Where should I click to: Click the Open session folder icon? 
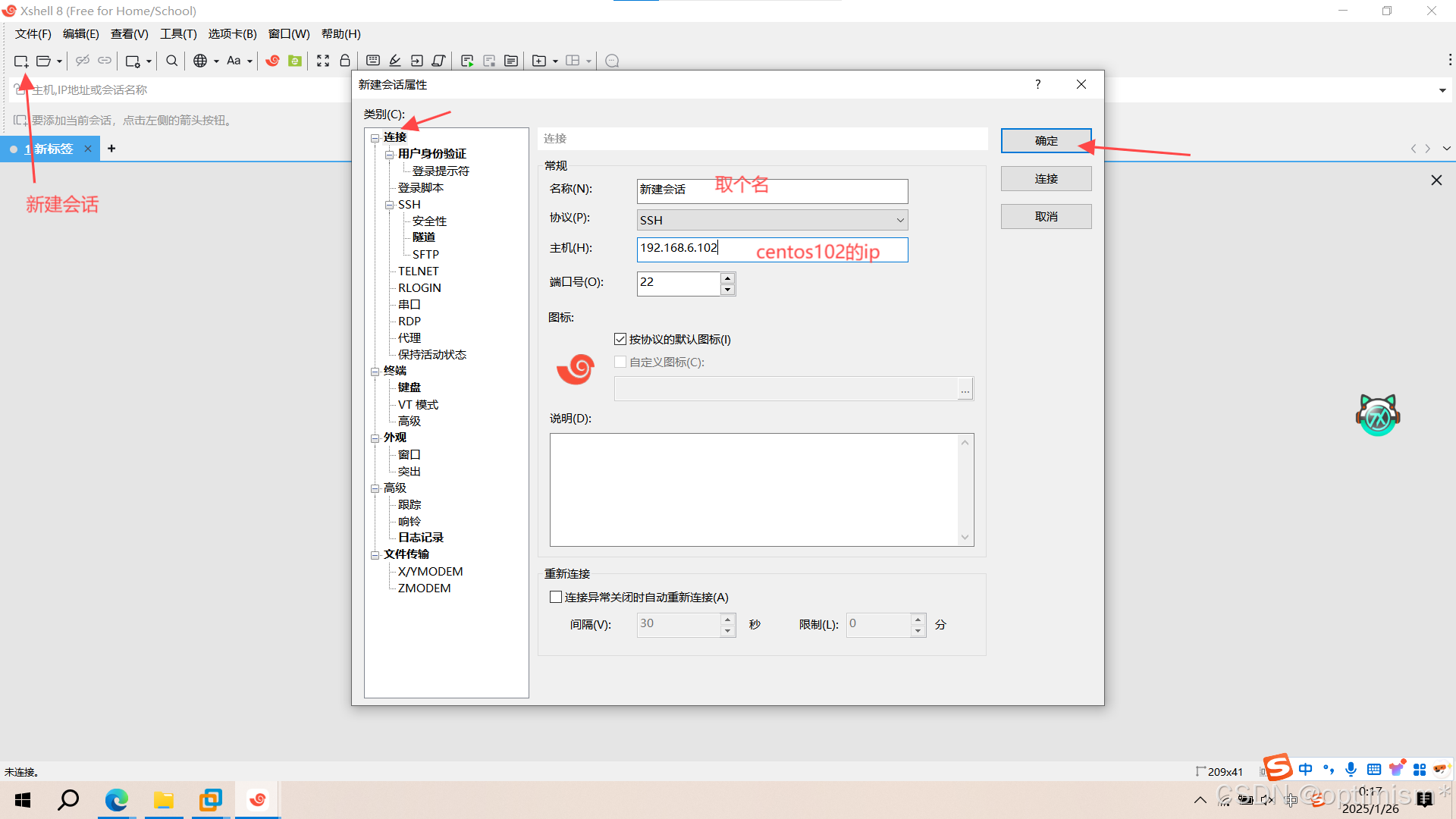[44, 61]
